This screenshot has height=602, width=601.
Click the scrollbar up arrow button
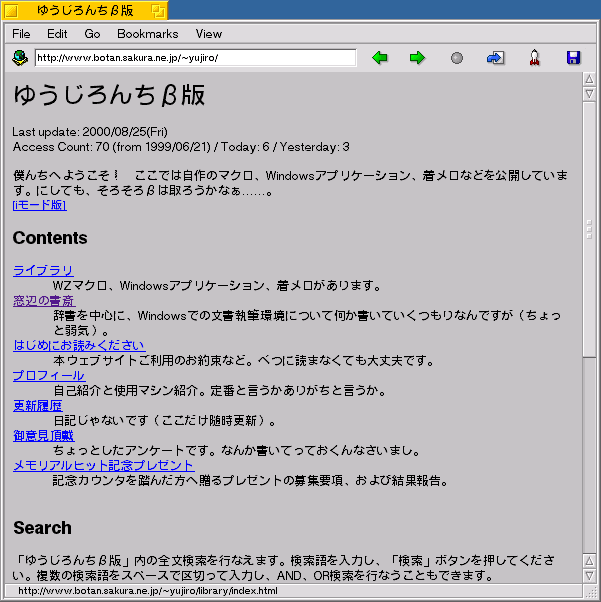[x=589, y=80]
